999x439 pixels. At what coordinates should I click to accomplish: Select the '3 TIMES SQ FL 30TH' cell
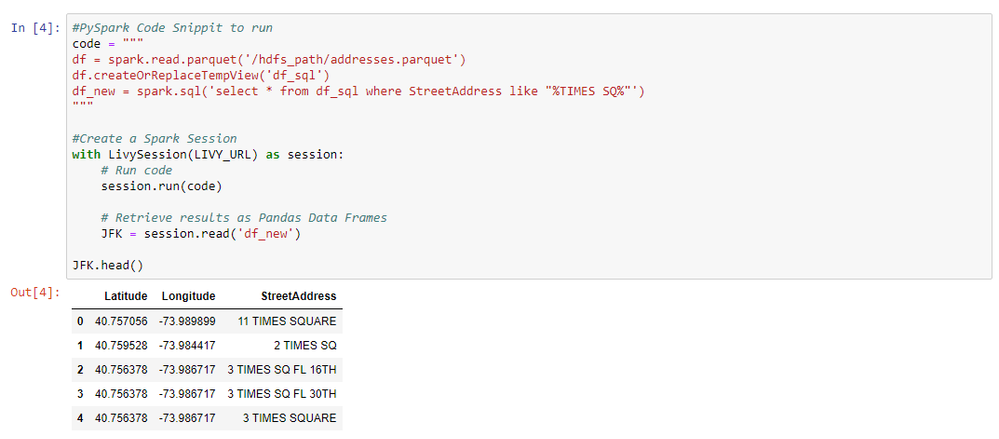[281, 393]
